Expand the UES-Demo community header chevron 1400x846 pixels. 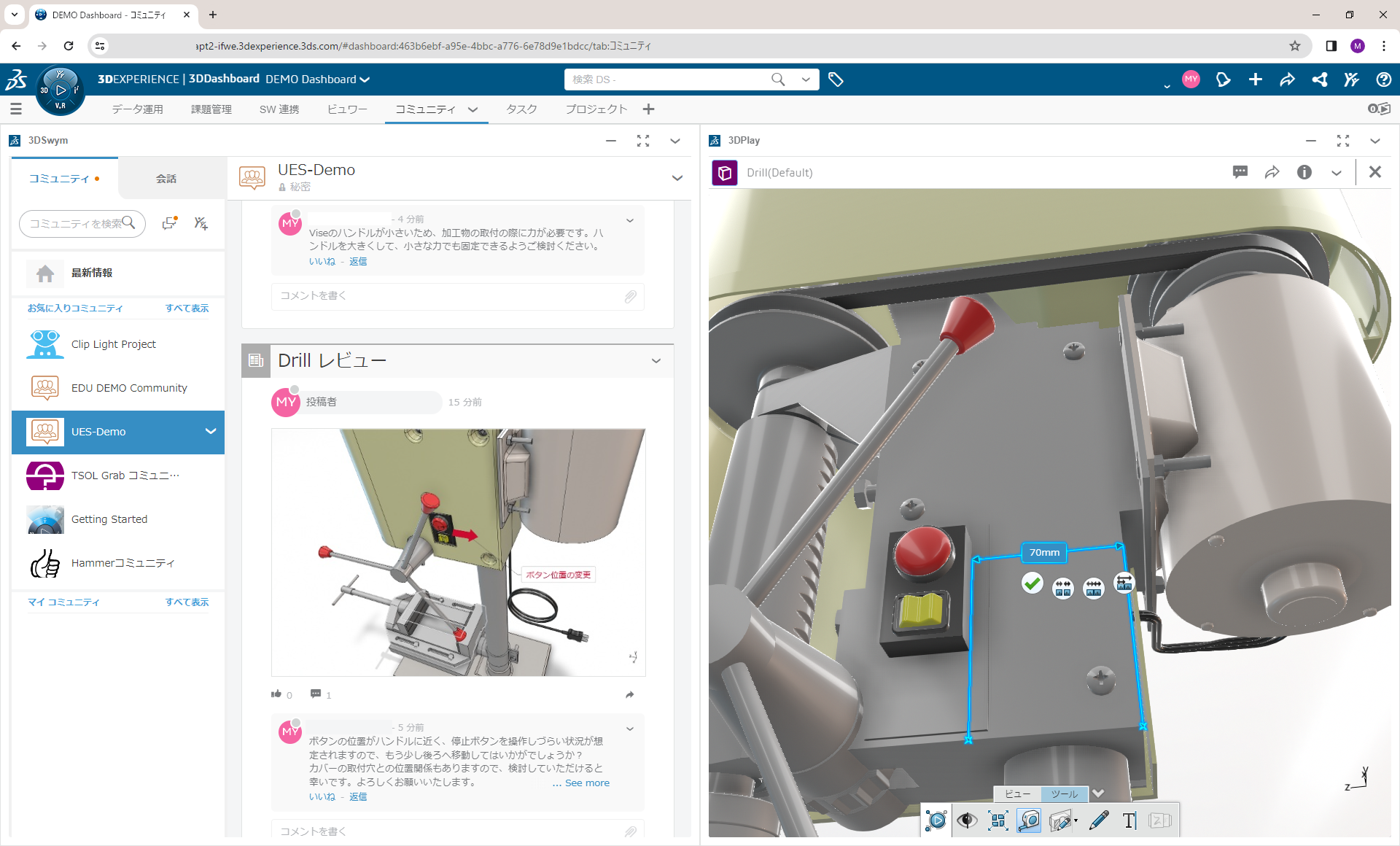pos(677,178)
